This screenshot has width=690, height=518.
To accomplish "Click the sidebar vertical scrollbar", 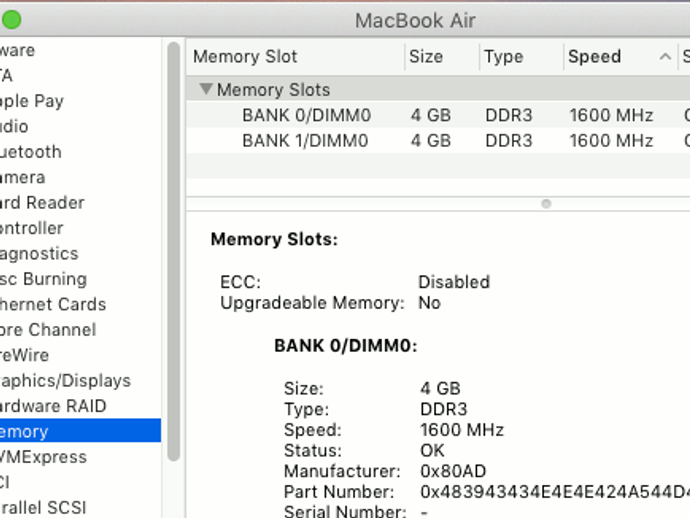I will tap(174, 251).
